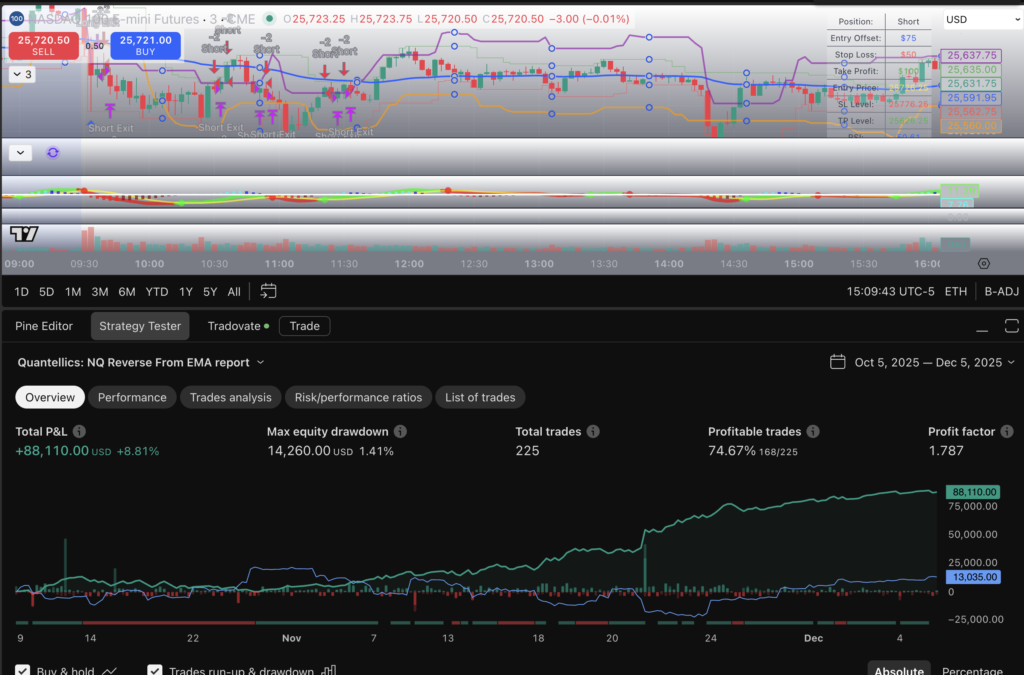Click the info icon next to Max equity drawdown
Image resolution: width=1024 pixels, height=675 pixels.
400,432
